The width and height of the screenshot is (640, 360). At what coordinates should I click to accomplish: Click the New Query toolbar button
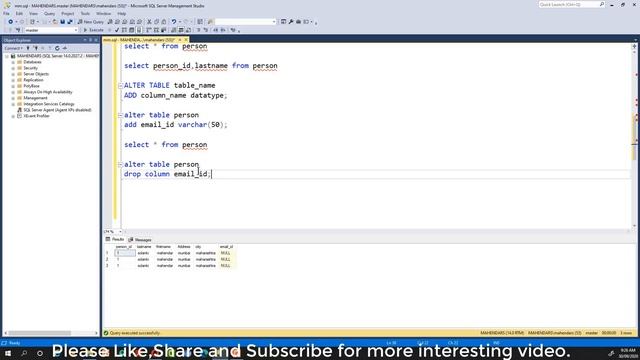(x=91, y=22)
